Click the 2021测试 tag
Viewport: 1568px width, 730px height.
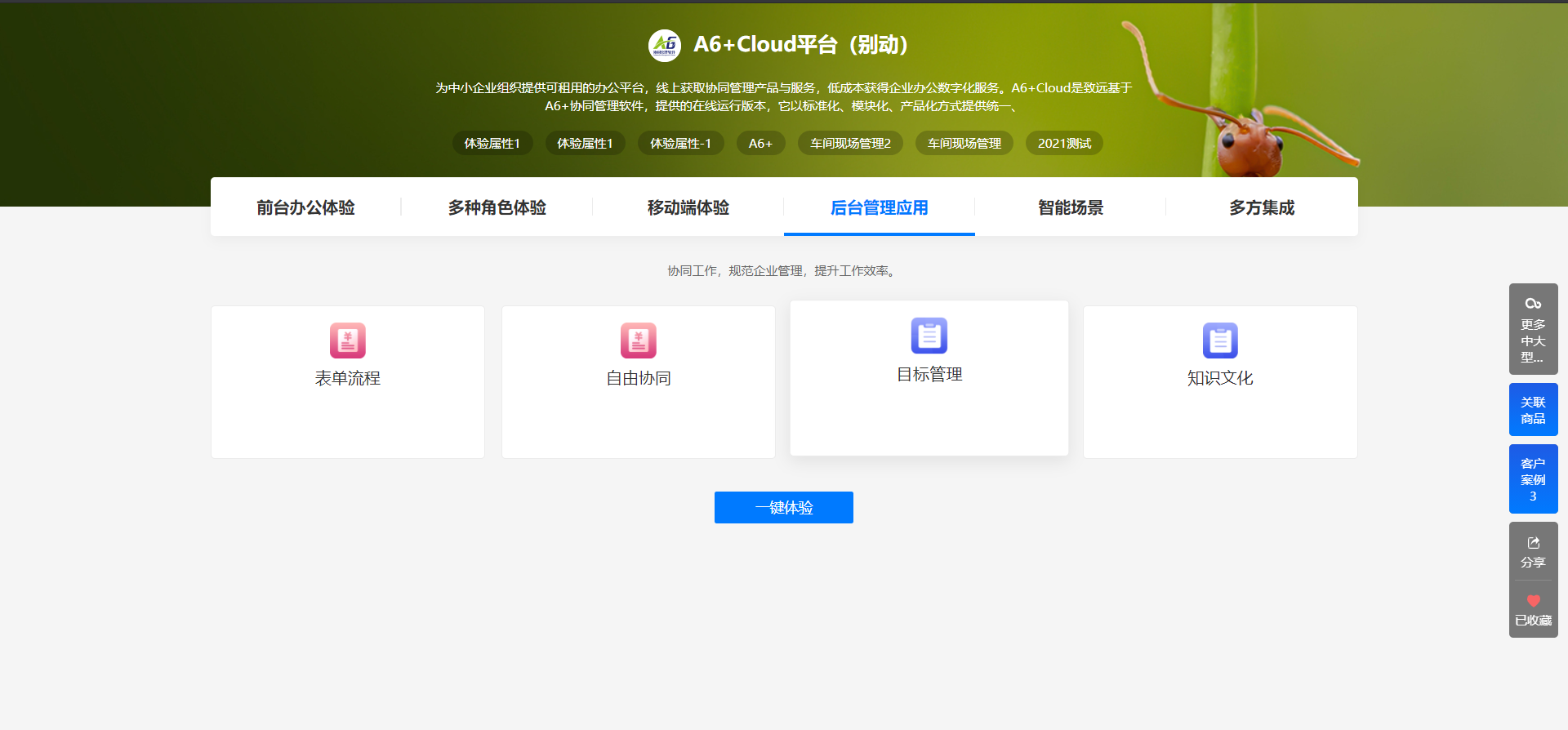(1064, 143)
